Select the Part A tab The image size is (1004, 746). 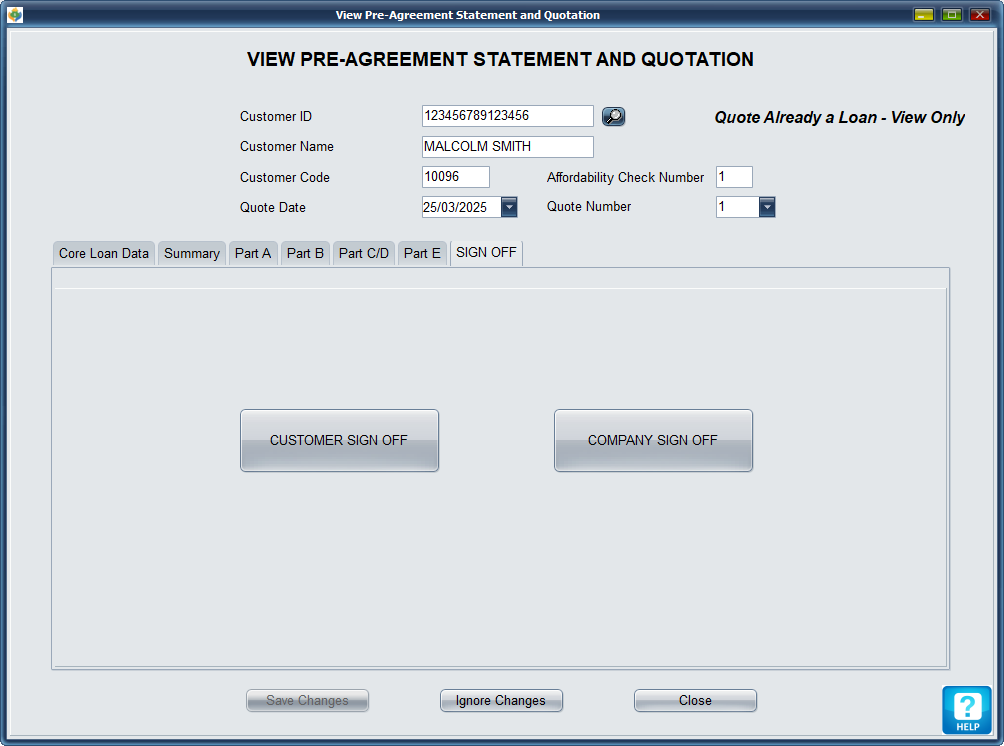[253, 253]
